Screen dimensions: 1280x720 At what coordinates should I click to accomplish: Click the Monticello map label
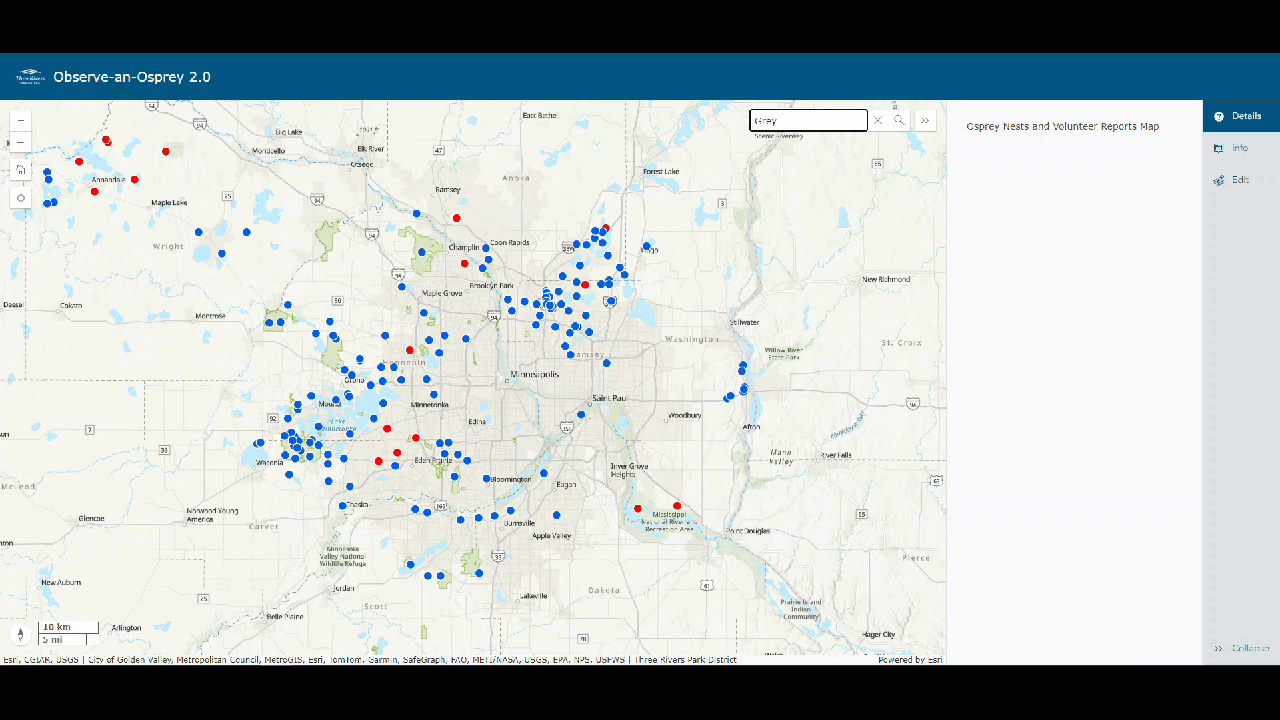pyautogui.click(x=269, y=151)
